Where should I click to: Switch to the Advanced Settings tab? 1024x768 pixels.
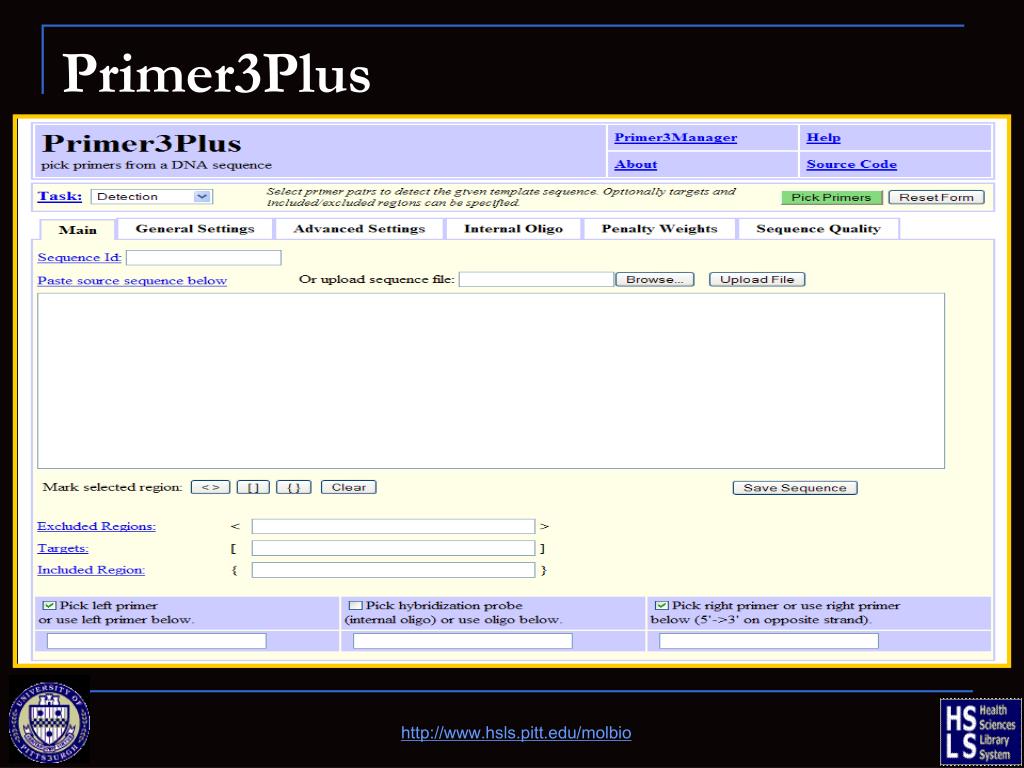[x=359, y=229]
